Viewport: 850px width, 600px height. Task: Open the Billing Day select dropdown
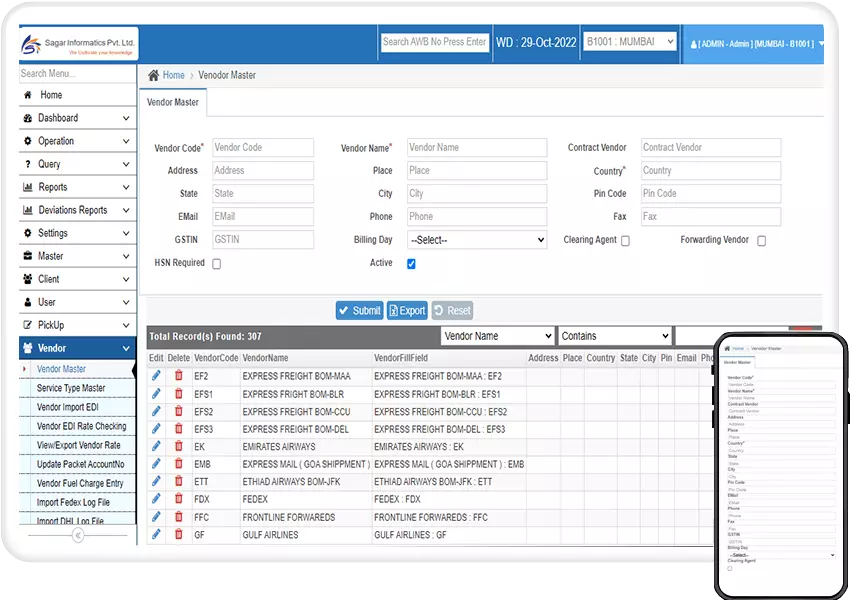pos(477,240)
